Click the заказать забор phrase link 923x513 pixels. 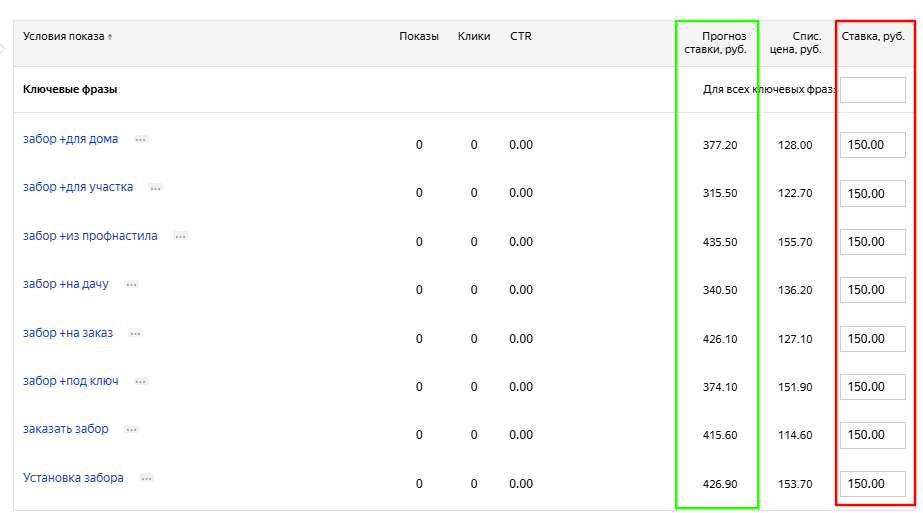click(x=65, y=429)
